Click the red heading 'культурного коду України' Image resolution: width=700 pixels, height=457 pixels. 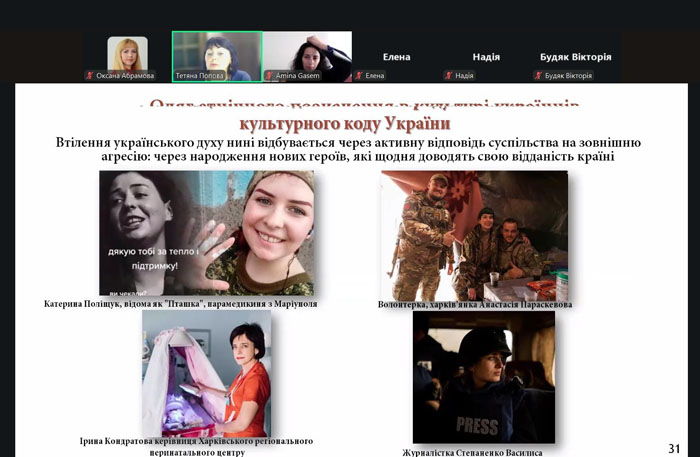click(x=344, y=123)
